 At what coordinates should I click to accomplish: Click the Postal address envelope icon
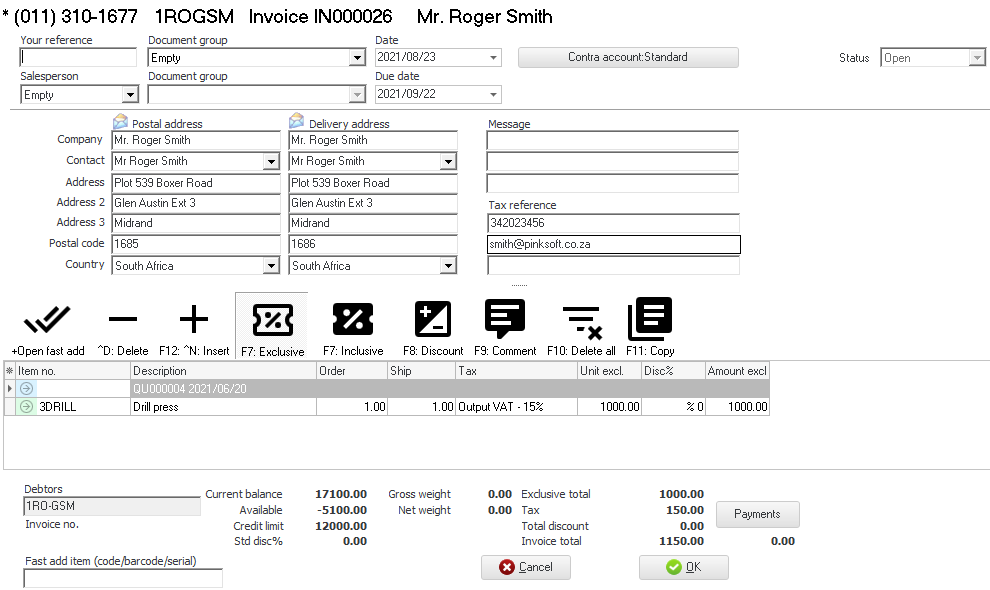121,122
